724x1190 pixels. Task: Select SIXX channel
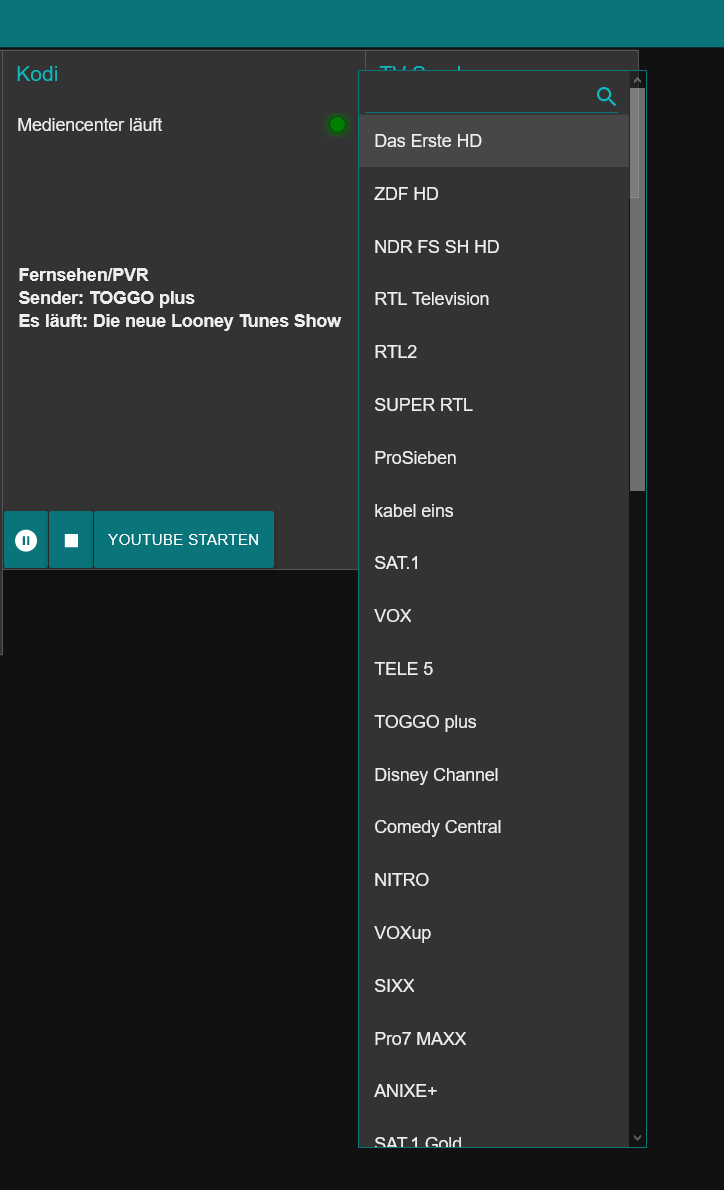point(494,986)
